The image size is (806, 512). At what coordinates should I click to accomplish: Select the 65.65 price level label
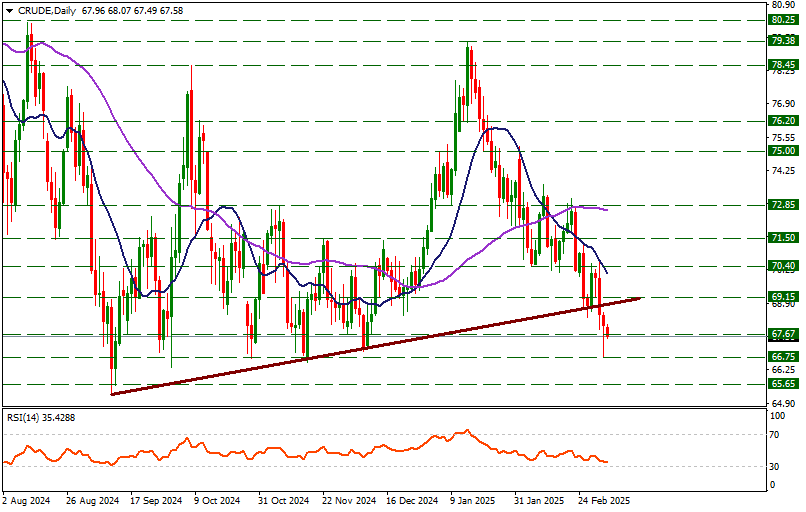pyautogui.click(x=784, y=384)
